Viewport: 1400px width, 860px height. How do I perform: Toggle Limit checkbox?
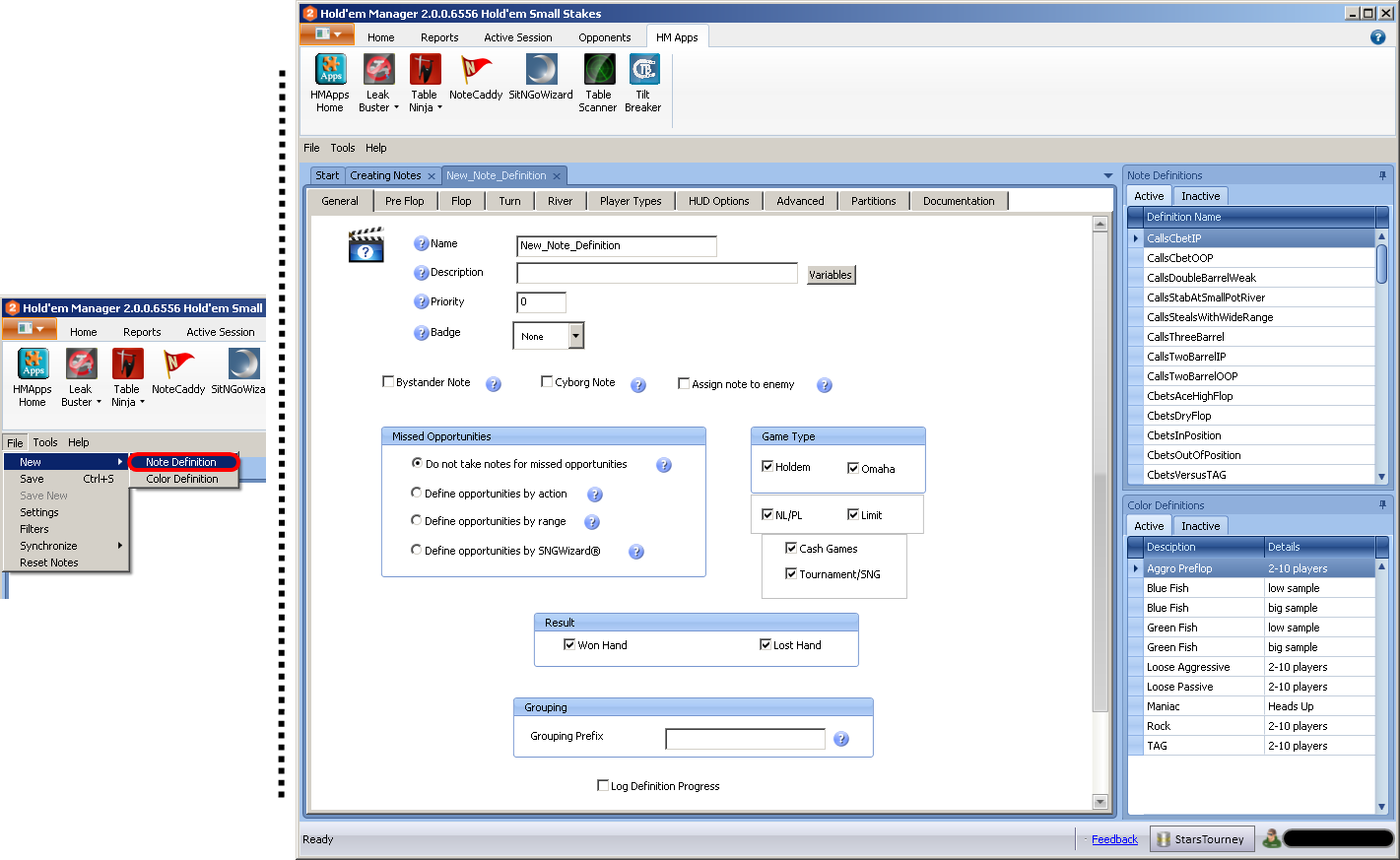(x=853, y=514)
